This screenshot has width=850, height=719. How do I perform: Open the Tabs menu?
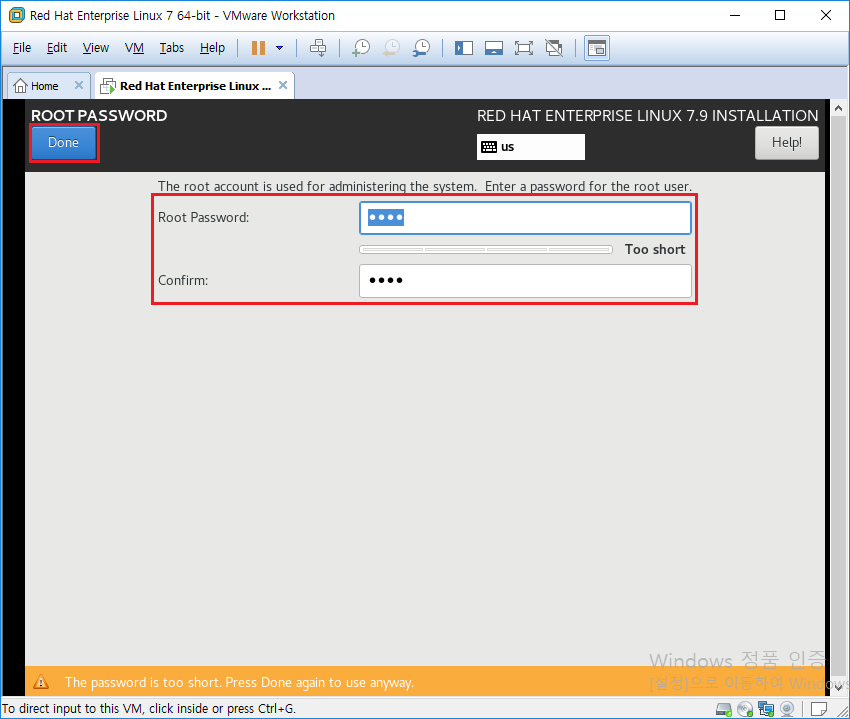(x=171, y=48)
